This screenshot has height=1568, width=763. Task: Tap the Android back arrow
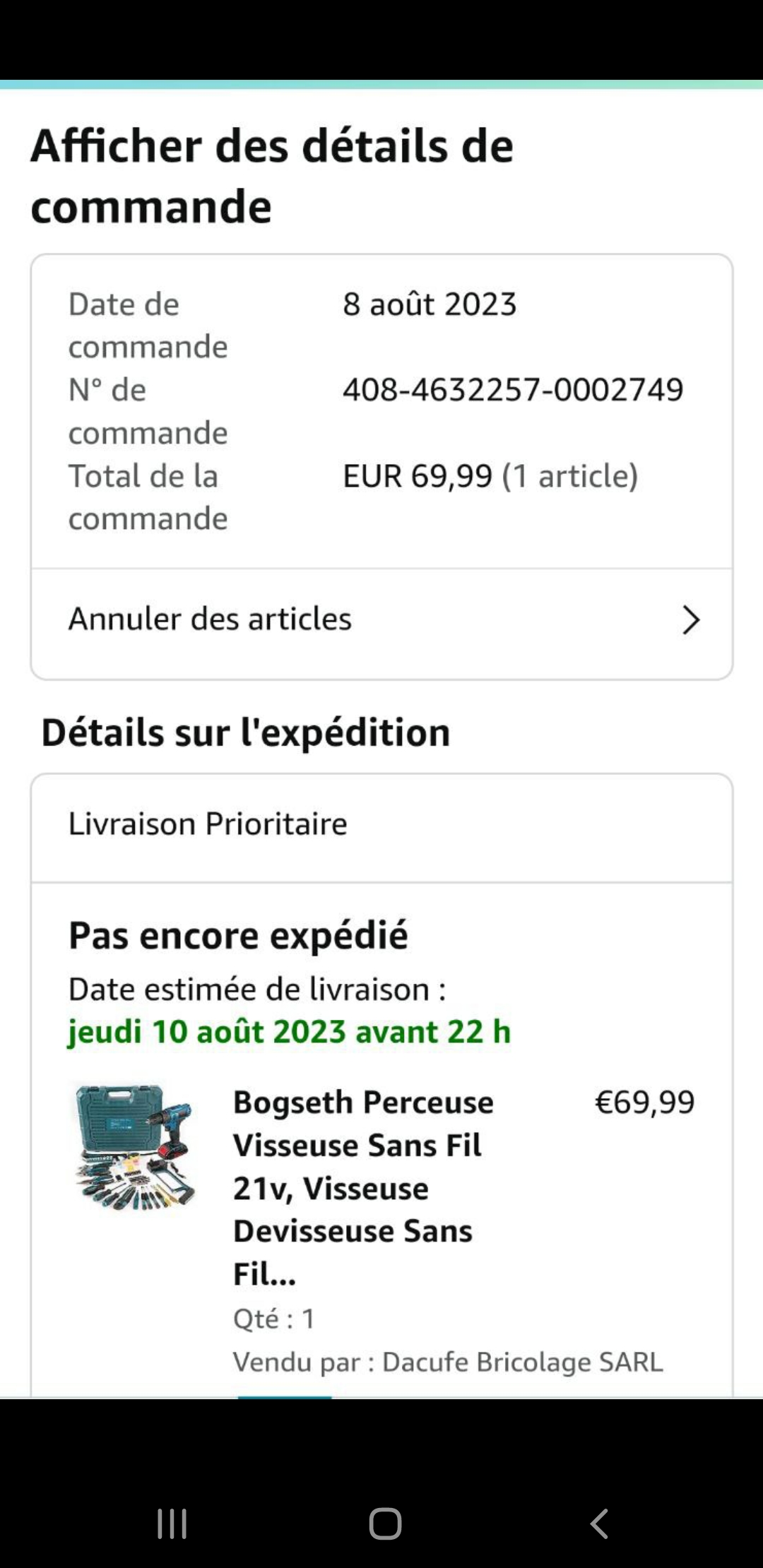click(x=599, y=1524)
